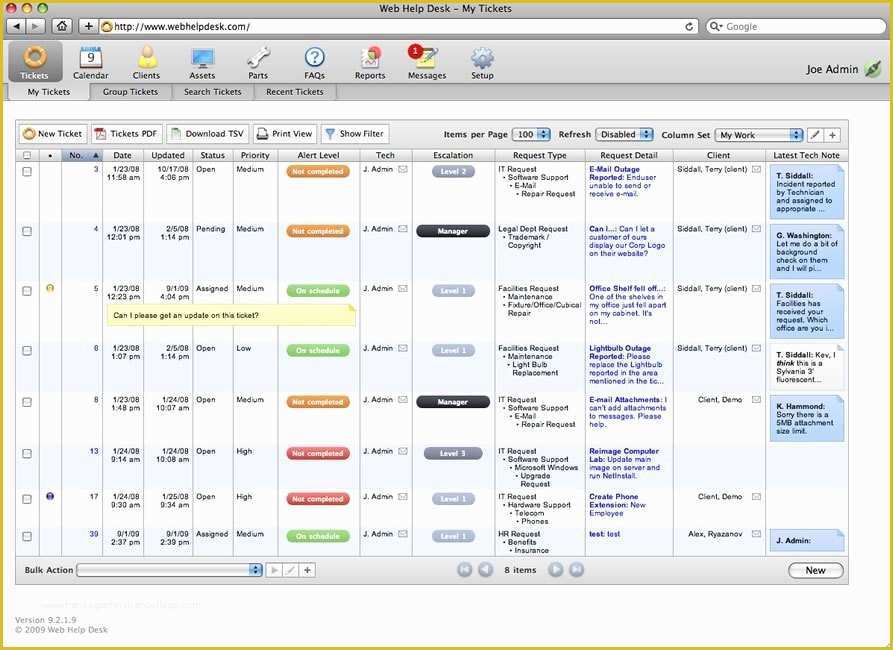The height and width of the screenshot is (650, 893).
Task: Add a bulk action with plus
Action: (x=308, y=570)
